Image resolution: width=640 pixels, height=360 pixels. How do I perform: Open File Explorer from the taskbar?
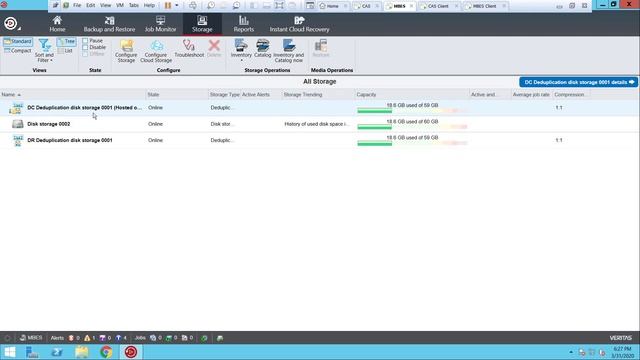click(x=82, y=352)
